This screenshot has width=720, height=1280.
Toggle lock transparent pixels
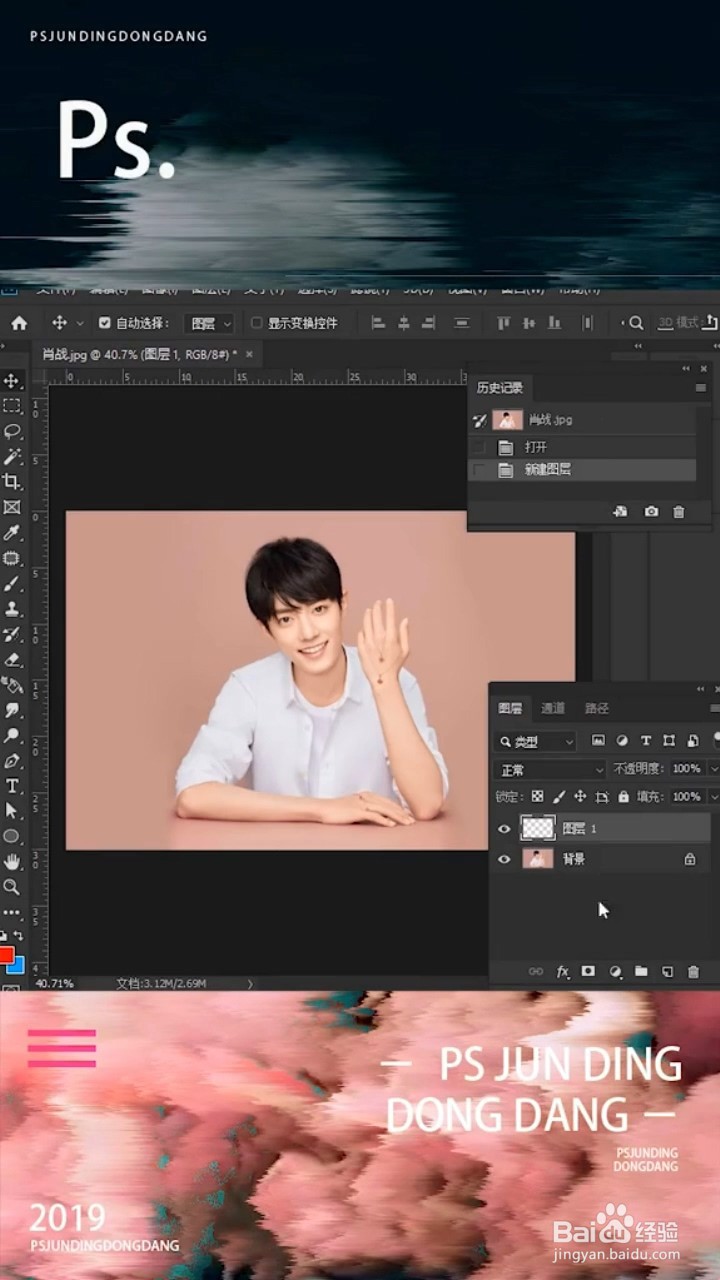pos(537,797)
